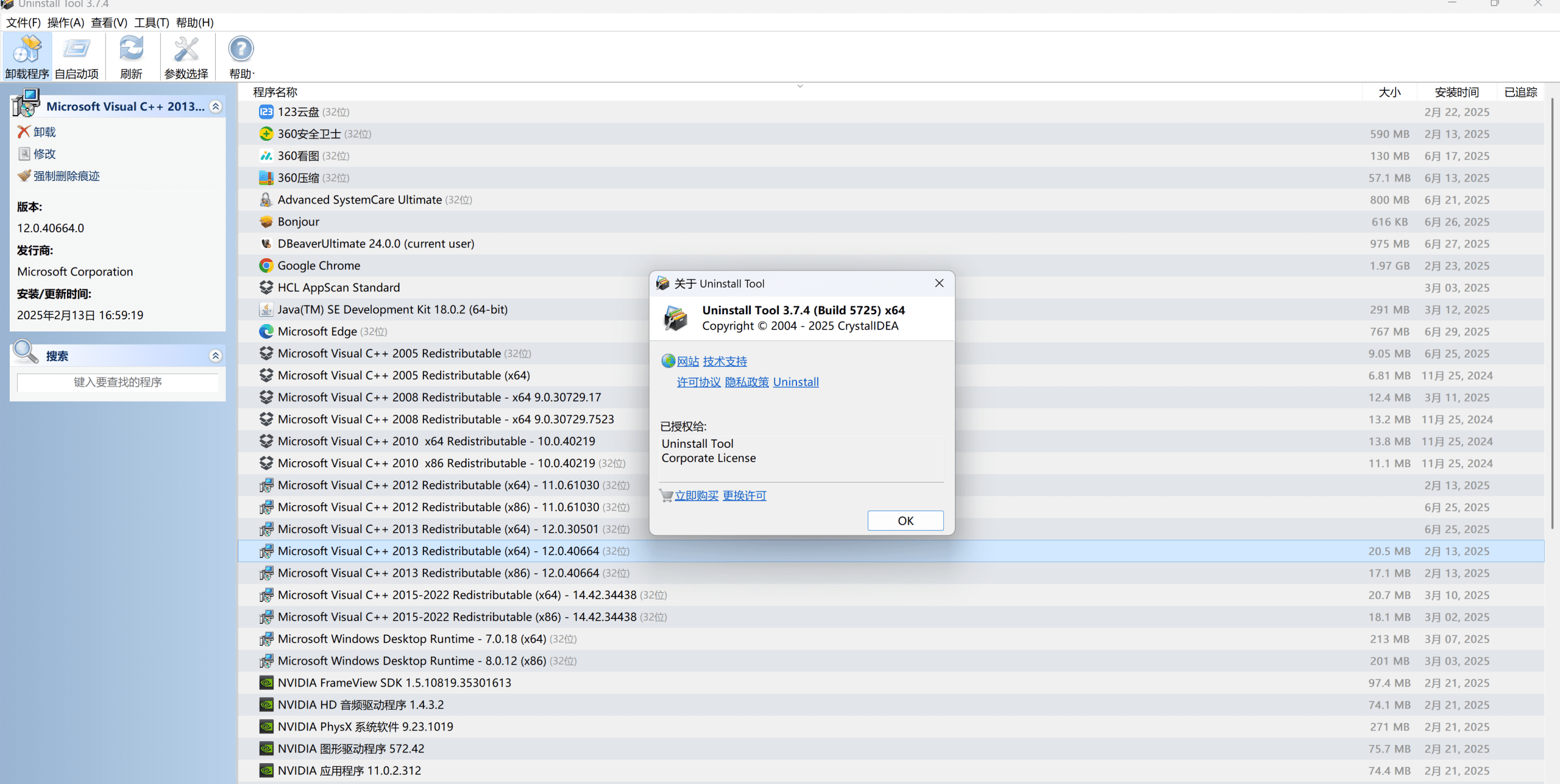
Task: Click the globe icon beside 网站
Action: point(668,361)
